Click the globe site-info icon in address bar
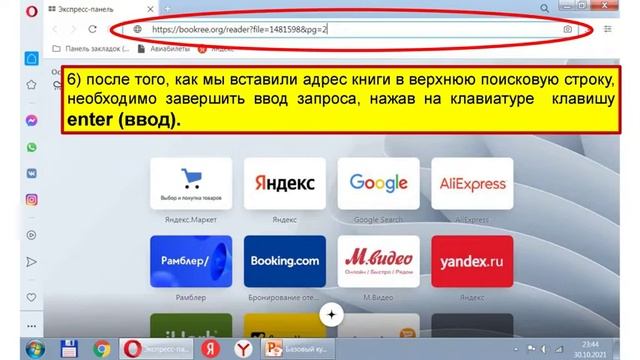Image resolution: width=640 pixels, height=360 pixels. pyautogui.click(x=138, y=29)
